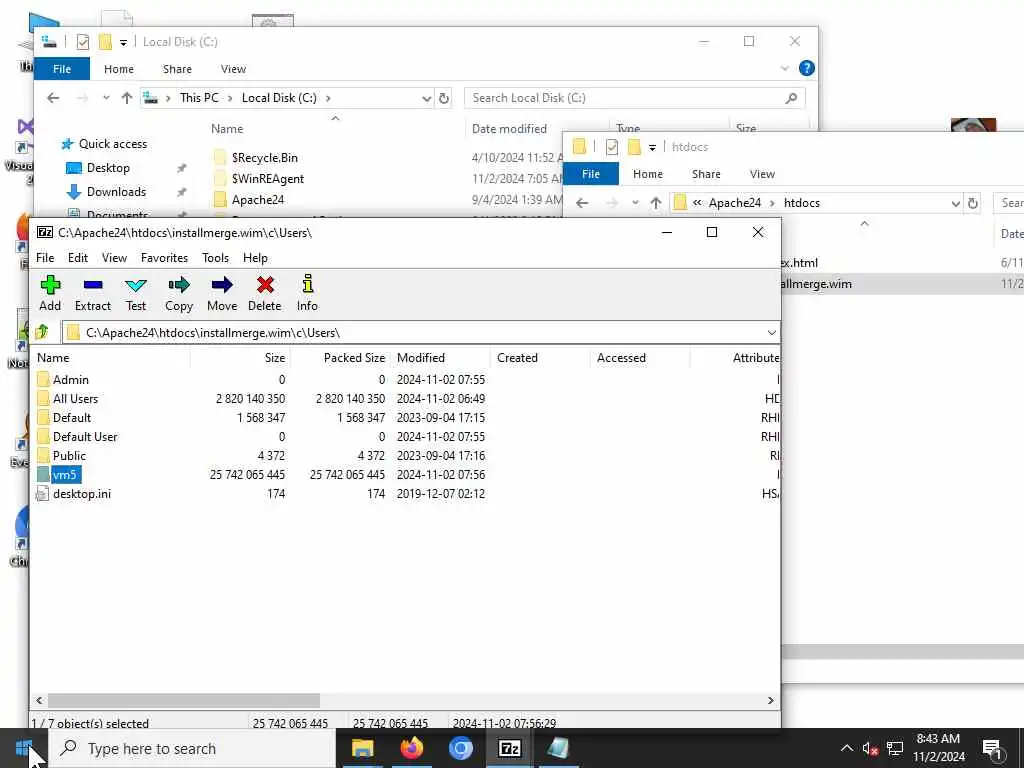Click the red Delete icon in 7-Zip
The image size is (1024, 768).
click(x=264, y=285)
